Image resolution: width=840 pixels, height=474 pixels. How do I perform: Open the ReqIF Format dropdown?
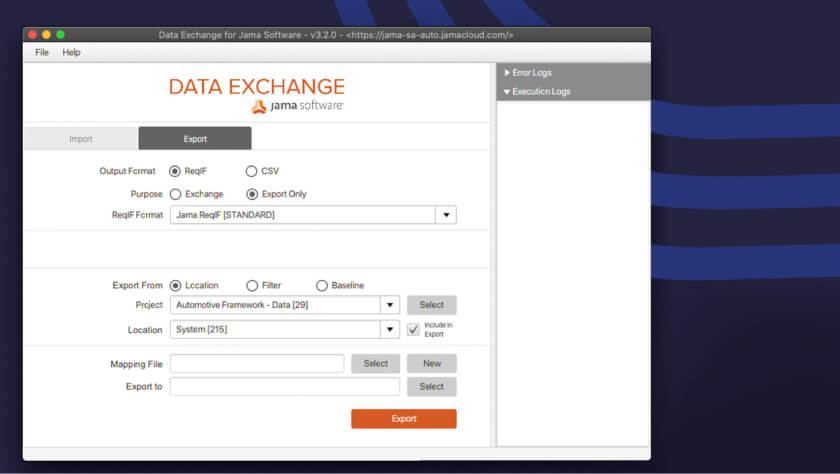pyautogui.click(x=445, y=215)
